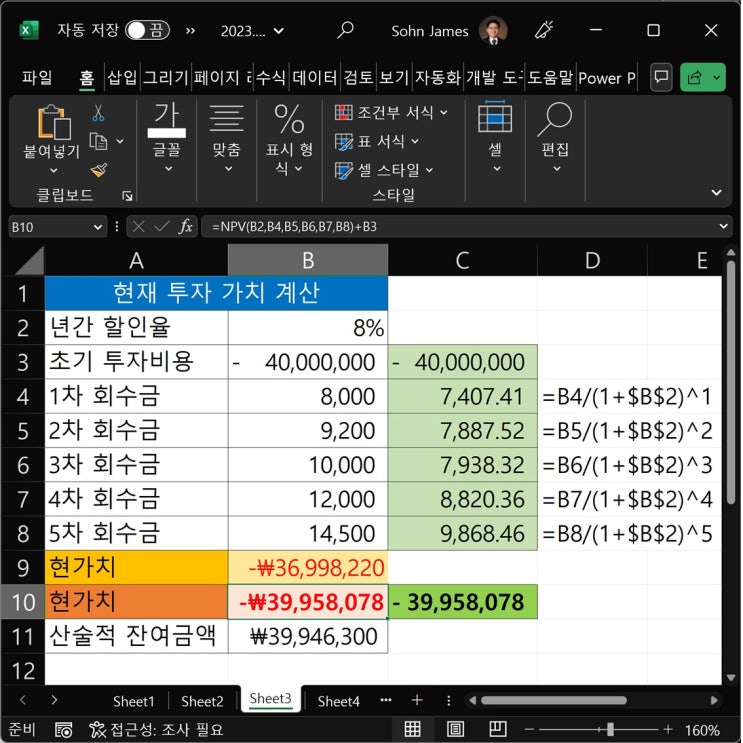Image resolution: width=743 pixels, height=743 pixels.
Task: Add a new sheet with plus button
Action: point(417,700)
